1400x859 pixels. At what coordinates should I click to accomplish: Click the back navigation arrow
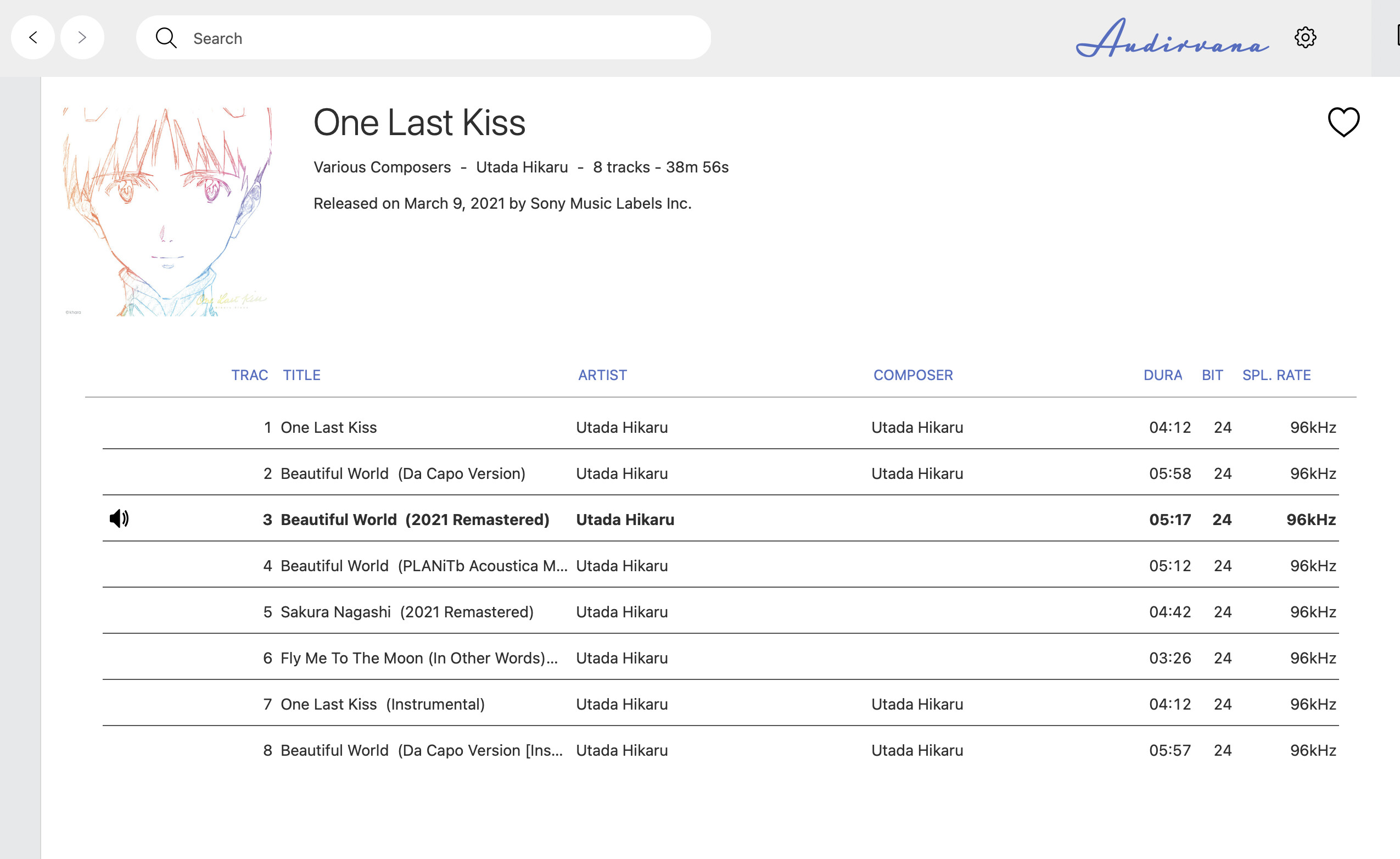[33, 37]
